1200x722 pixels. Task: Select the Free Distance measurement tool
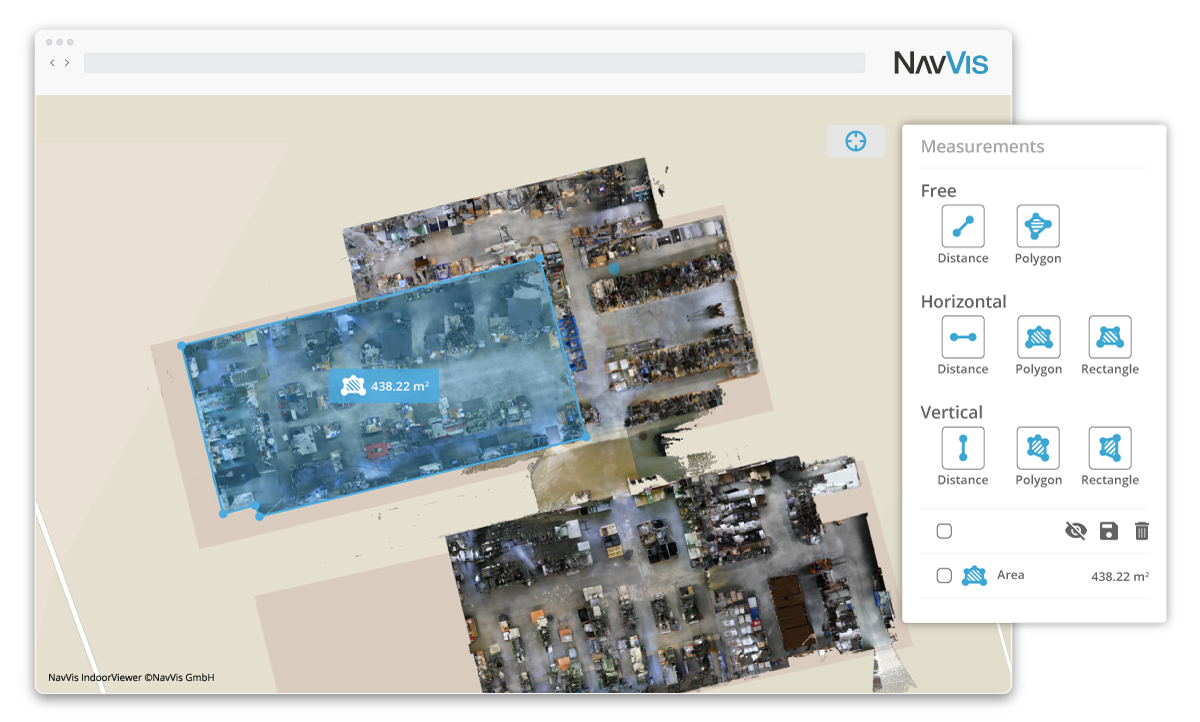963,227
